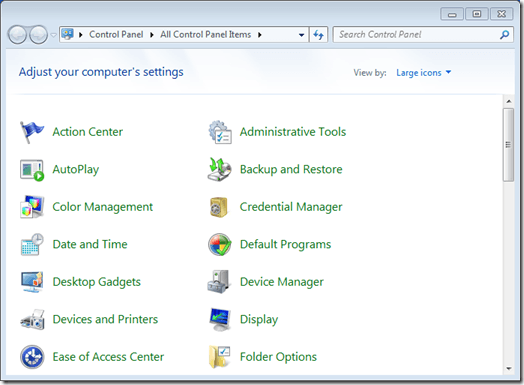
Task: Expand the arrow before Control Panel breadcrumb
Action: point(80,35)
